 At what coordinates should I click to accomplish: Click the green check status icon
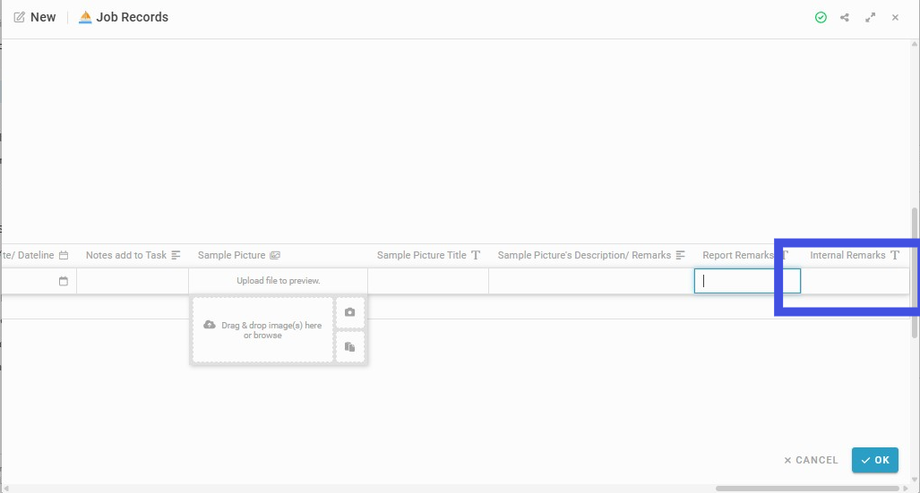pos(821,18)
